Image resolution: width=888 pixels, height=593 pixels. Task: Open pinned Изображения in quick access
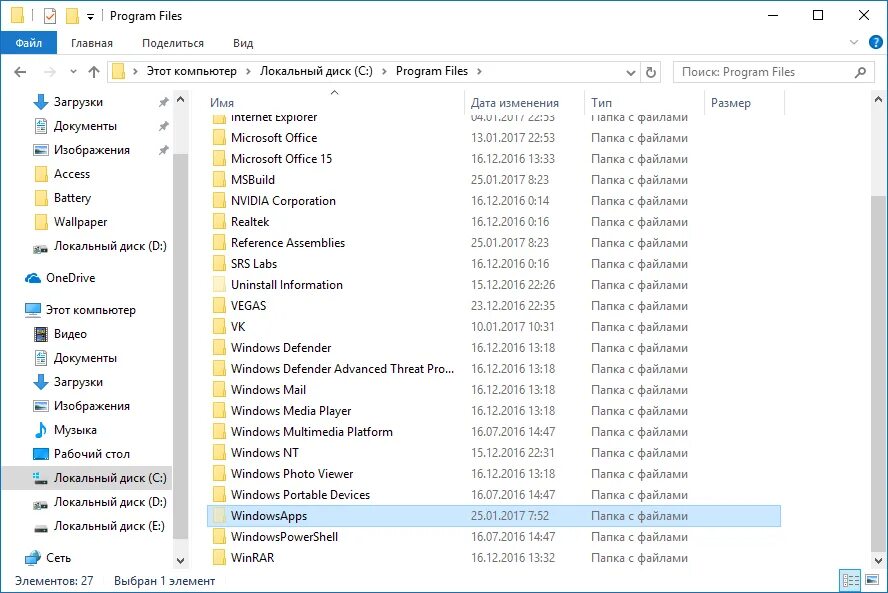point(92,150)
